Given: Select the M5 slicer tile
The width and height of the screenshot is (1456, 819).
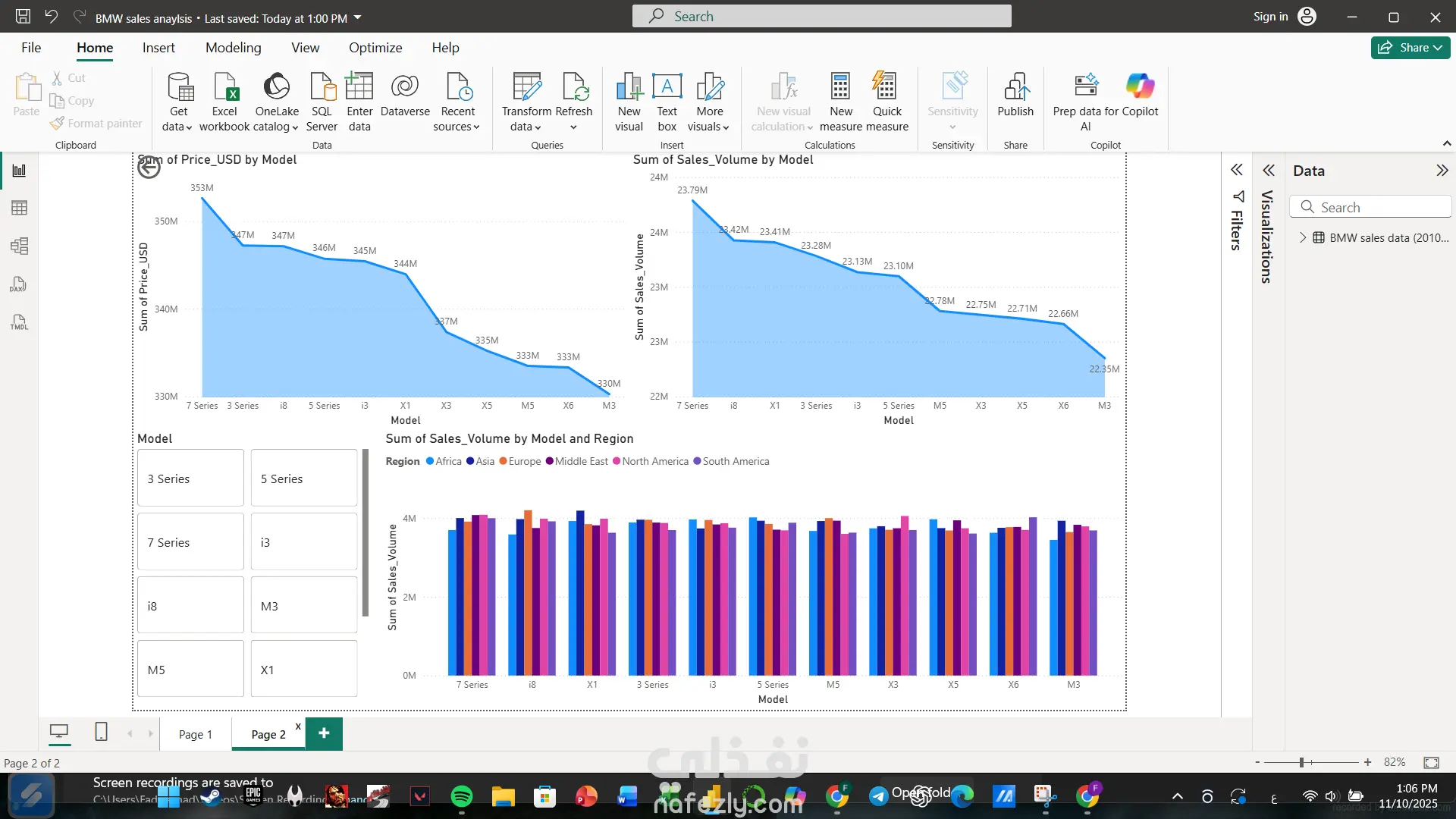Looking at the screenshot, I should click(x=190, y=670).
